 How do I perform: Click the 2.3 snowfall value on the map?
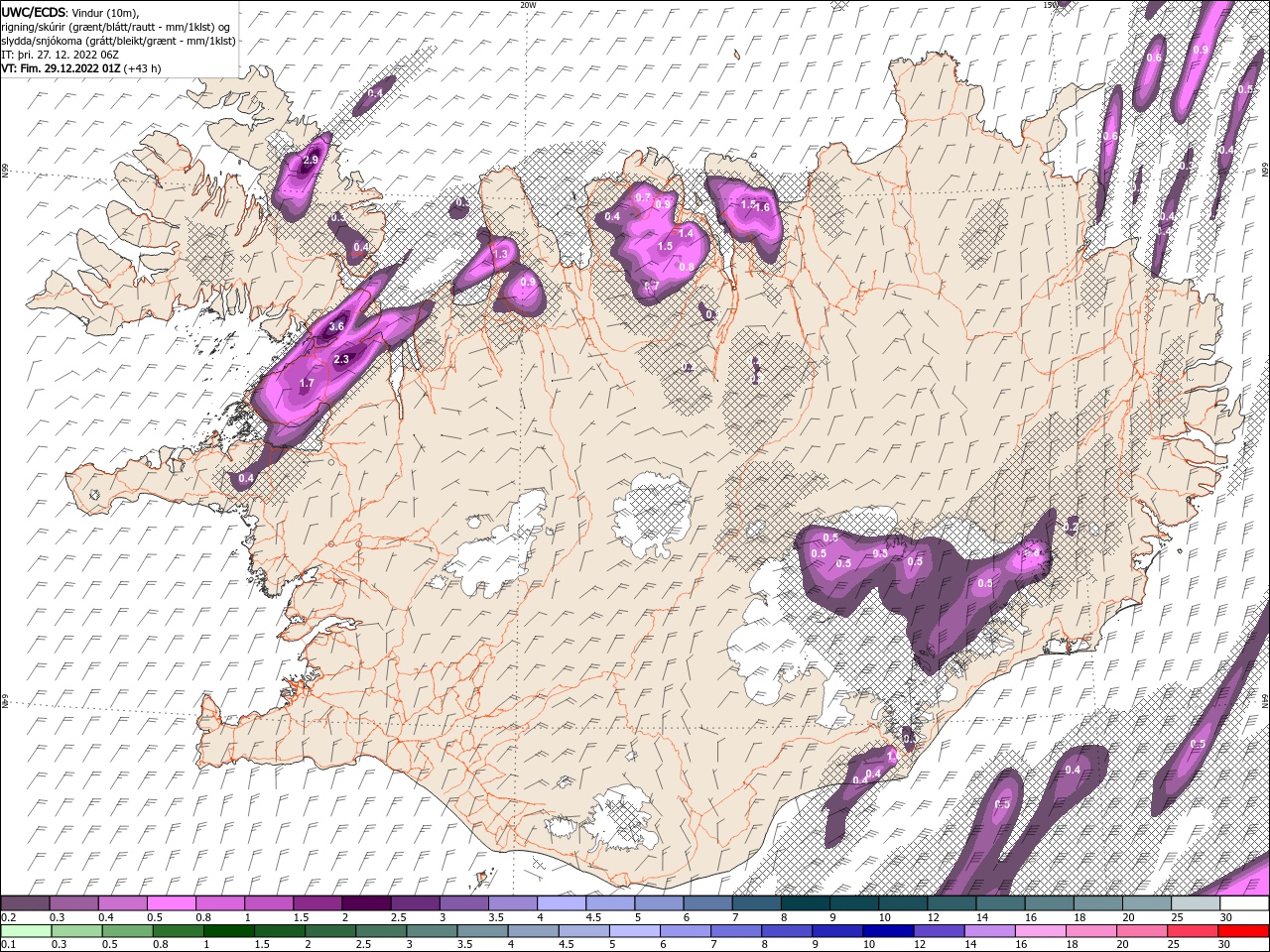pos(341,359)
